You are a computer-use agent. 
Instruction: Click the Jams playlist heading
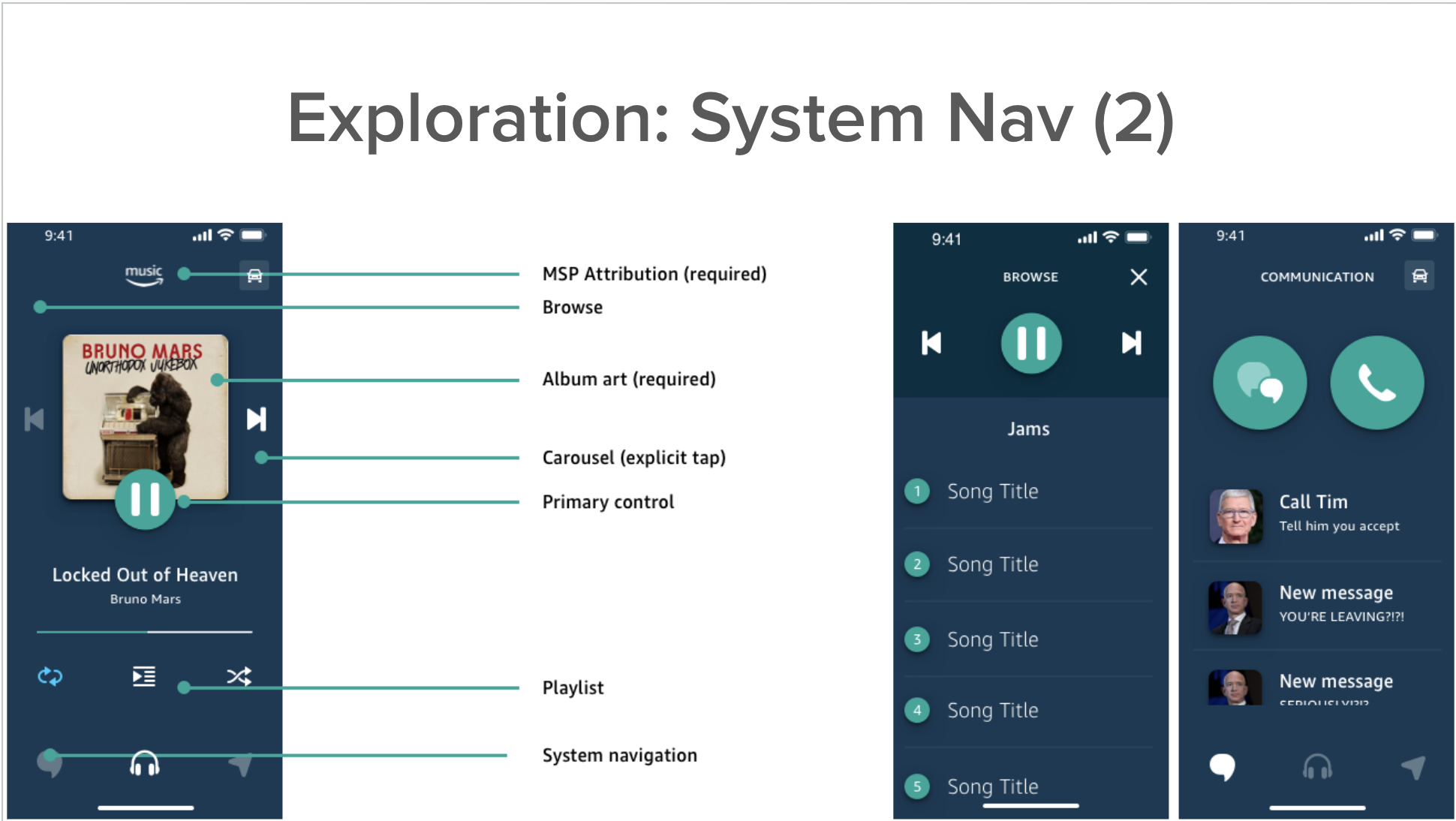pos(1028,429)
